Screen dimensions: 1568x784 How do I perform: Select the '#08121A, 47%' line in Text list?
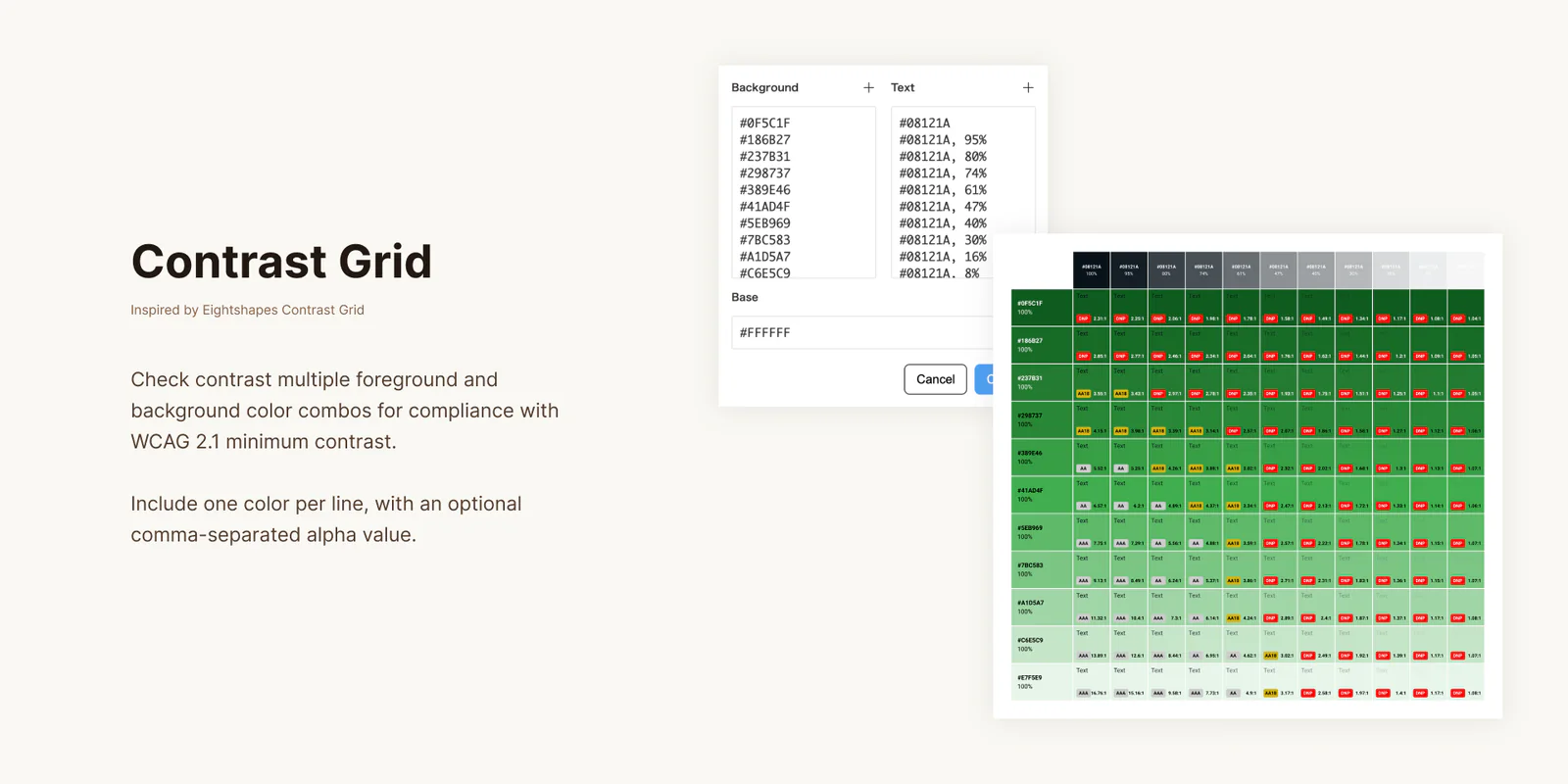[x=943, y=207]
